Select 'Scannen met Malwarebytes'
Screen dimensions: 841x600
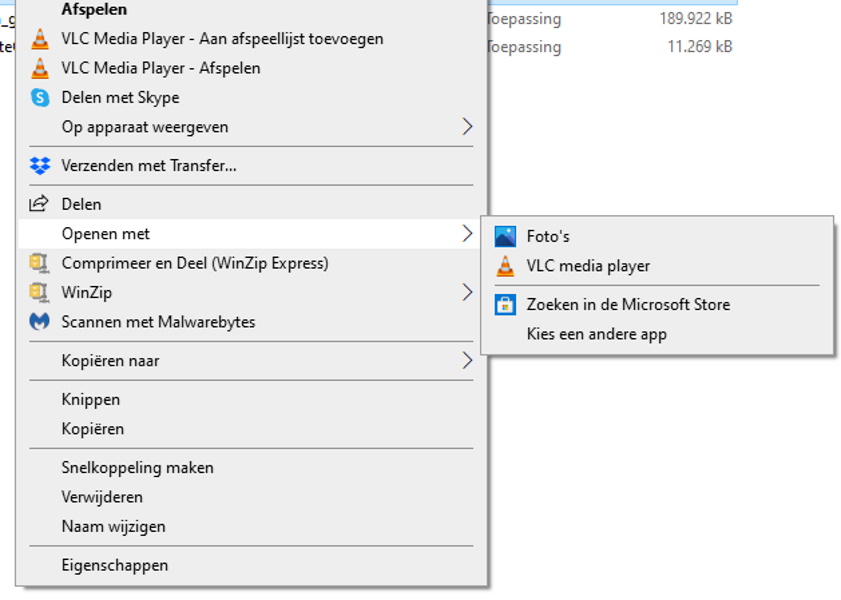coord(252,322)
